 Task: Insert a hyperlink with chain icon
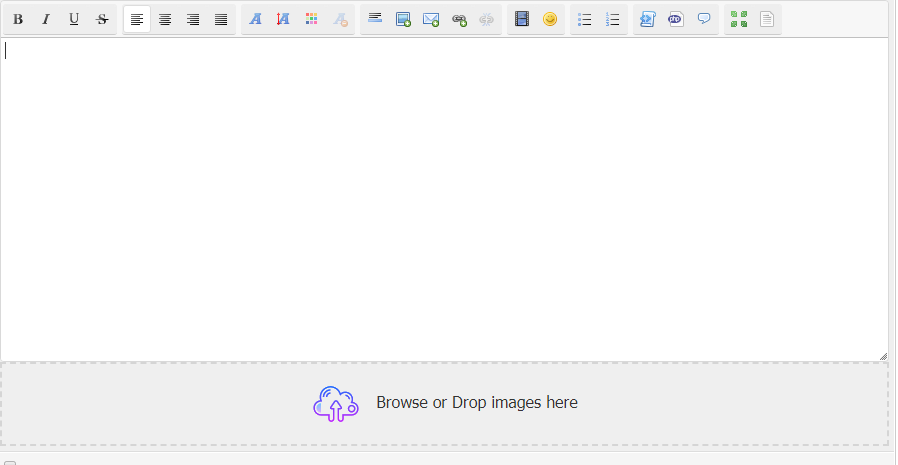[459, 19]
